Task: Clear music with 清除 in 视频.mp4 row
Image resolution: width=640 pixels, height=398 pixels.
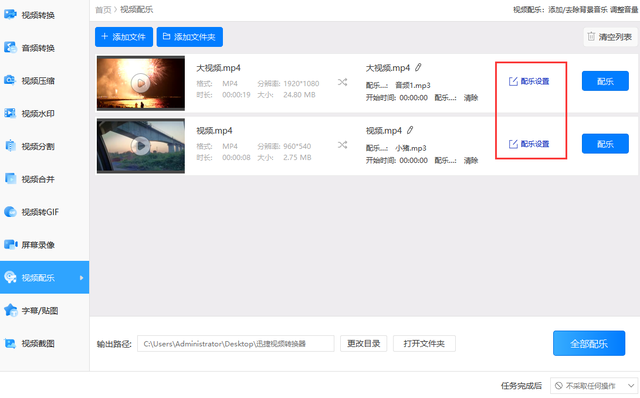Action: 471,160
